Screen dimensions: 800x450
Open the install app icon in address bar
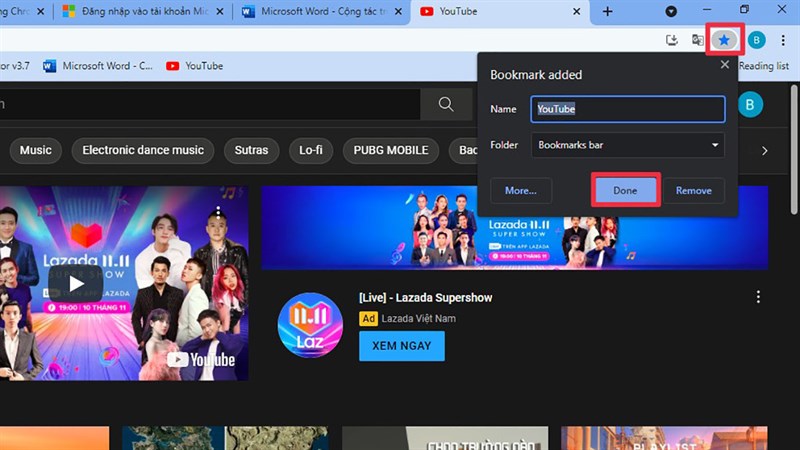[672, 40]
